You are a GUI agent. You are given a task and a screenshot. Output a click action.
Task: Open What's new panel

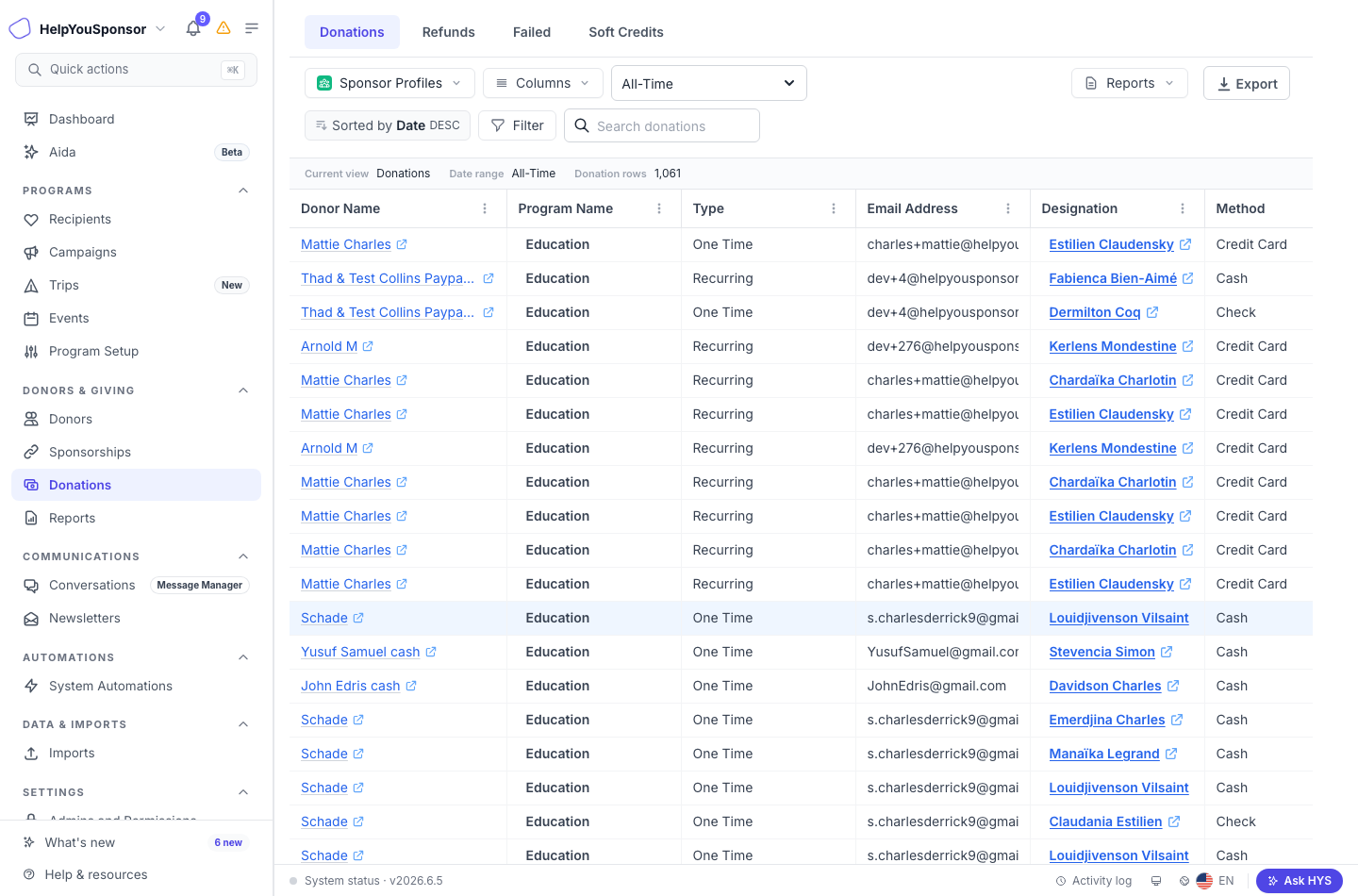(x=136, y=842)
